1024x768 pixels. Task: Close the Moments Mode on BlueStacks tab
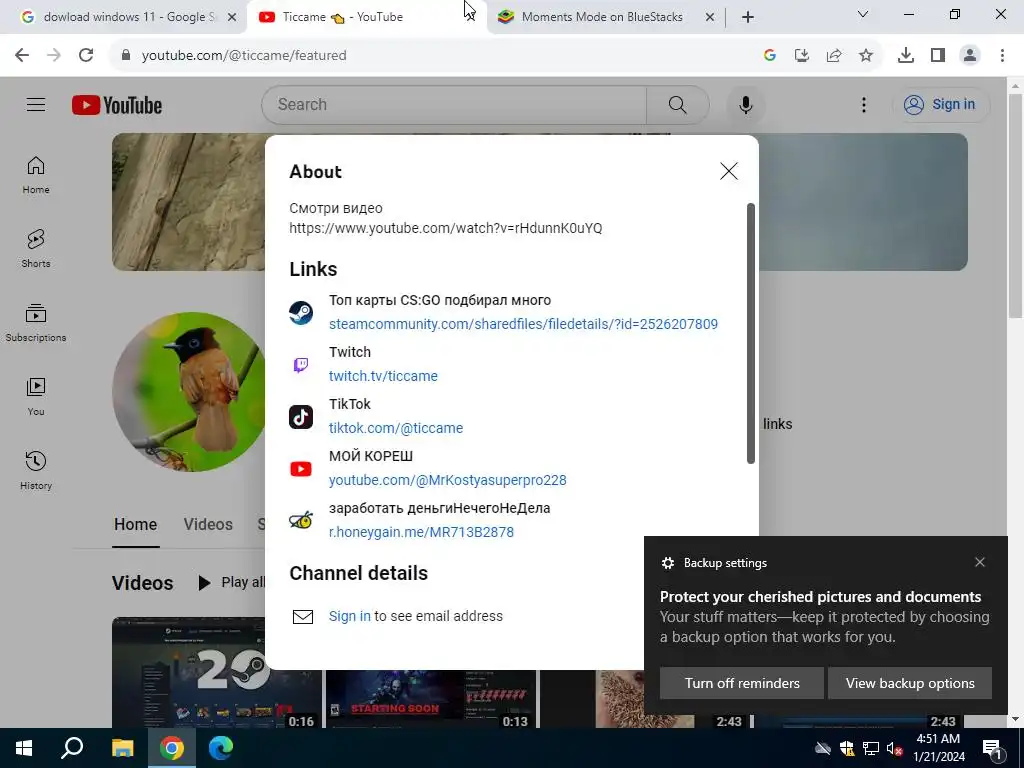coord(710,18)
